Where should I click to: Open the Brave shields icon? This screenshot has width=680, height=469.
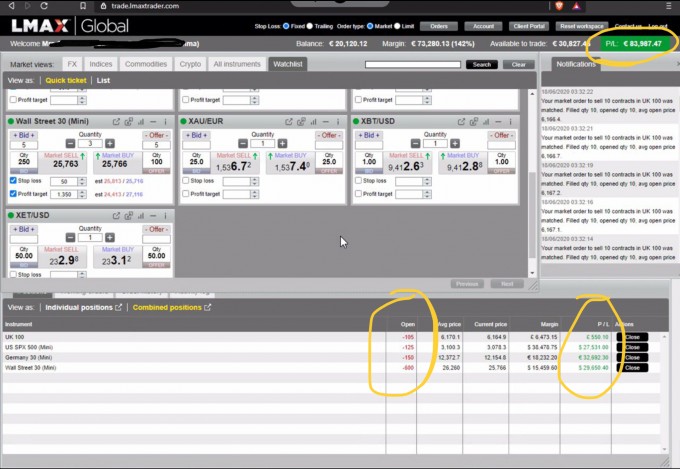[559, 6]
